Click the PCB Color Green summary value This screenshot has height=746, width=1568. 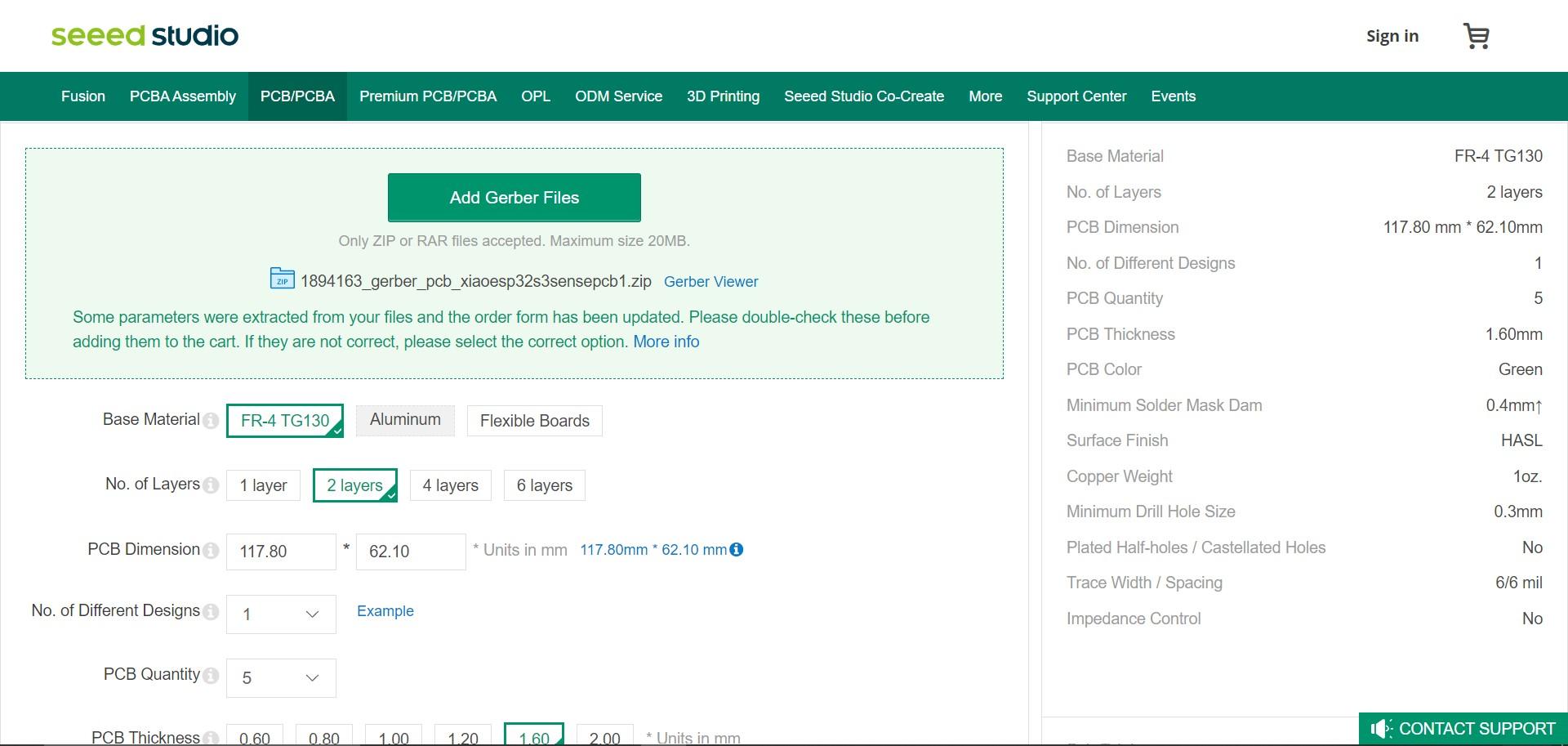pyautogui.click(x=1521, y=369)
